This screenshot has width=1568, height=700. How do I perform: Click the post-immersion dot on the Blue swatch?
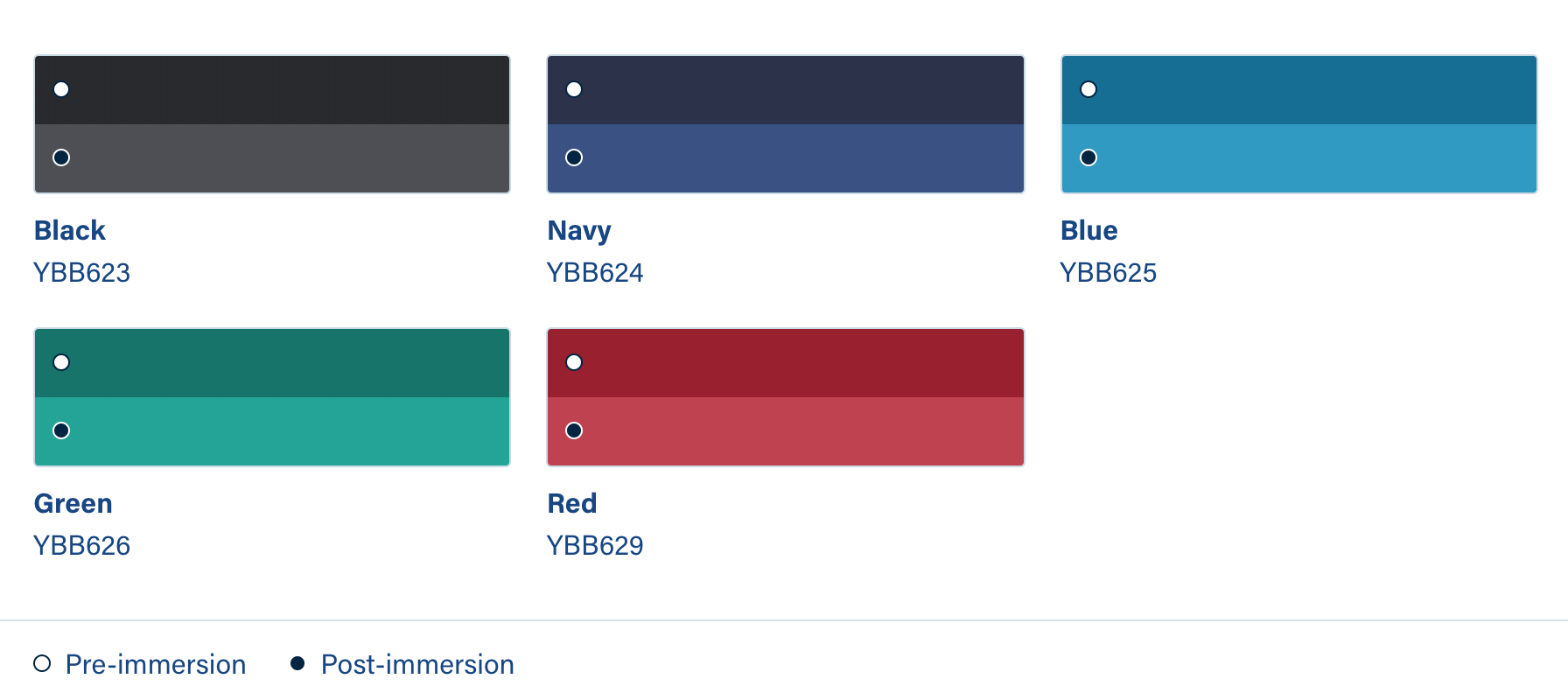(1088, 157)
